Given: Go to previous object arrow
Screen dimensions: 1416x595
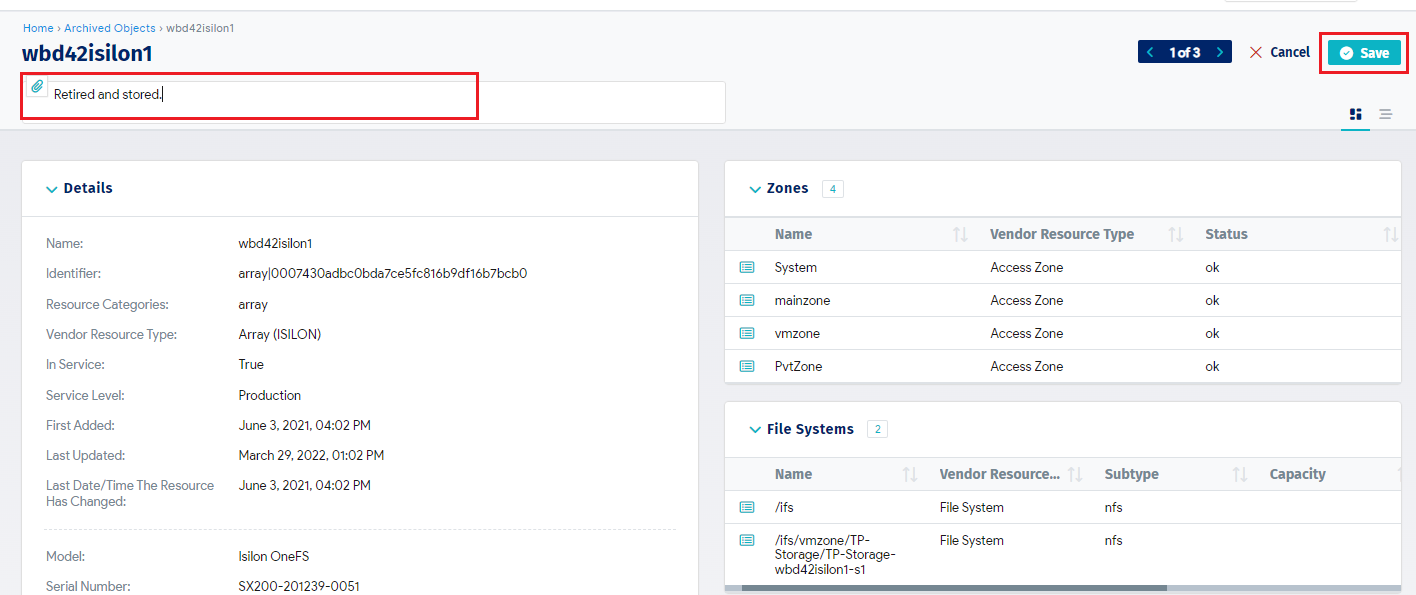Looking at the screenshot, I should [1150, 52].
